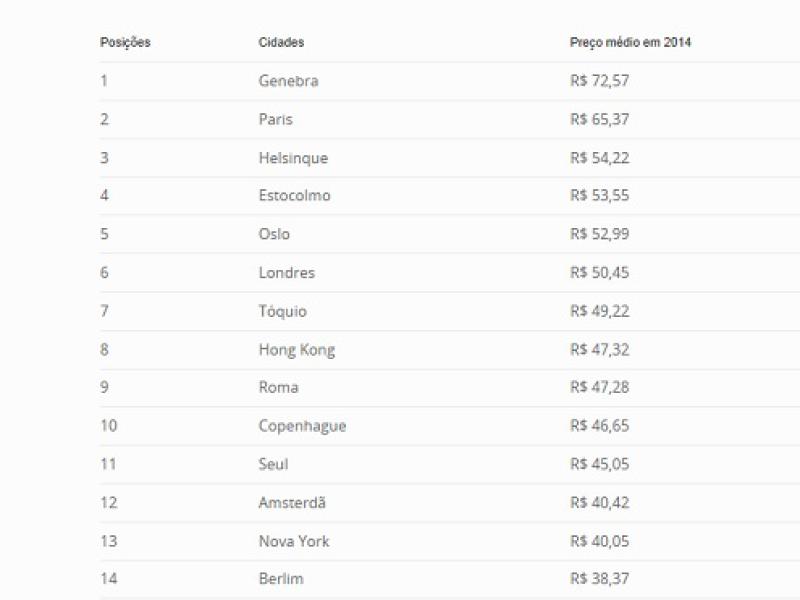Viewport: 800px width, 600px height.
Task: Select the Hong Kong city cell
Action: [x=296, y=350]
